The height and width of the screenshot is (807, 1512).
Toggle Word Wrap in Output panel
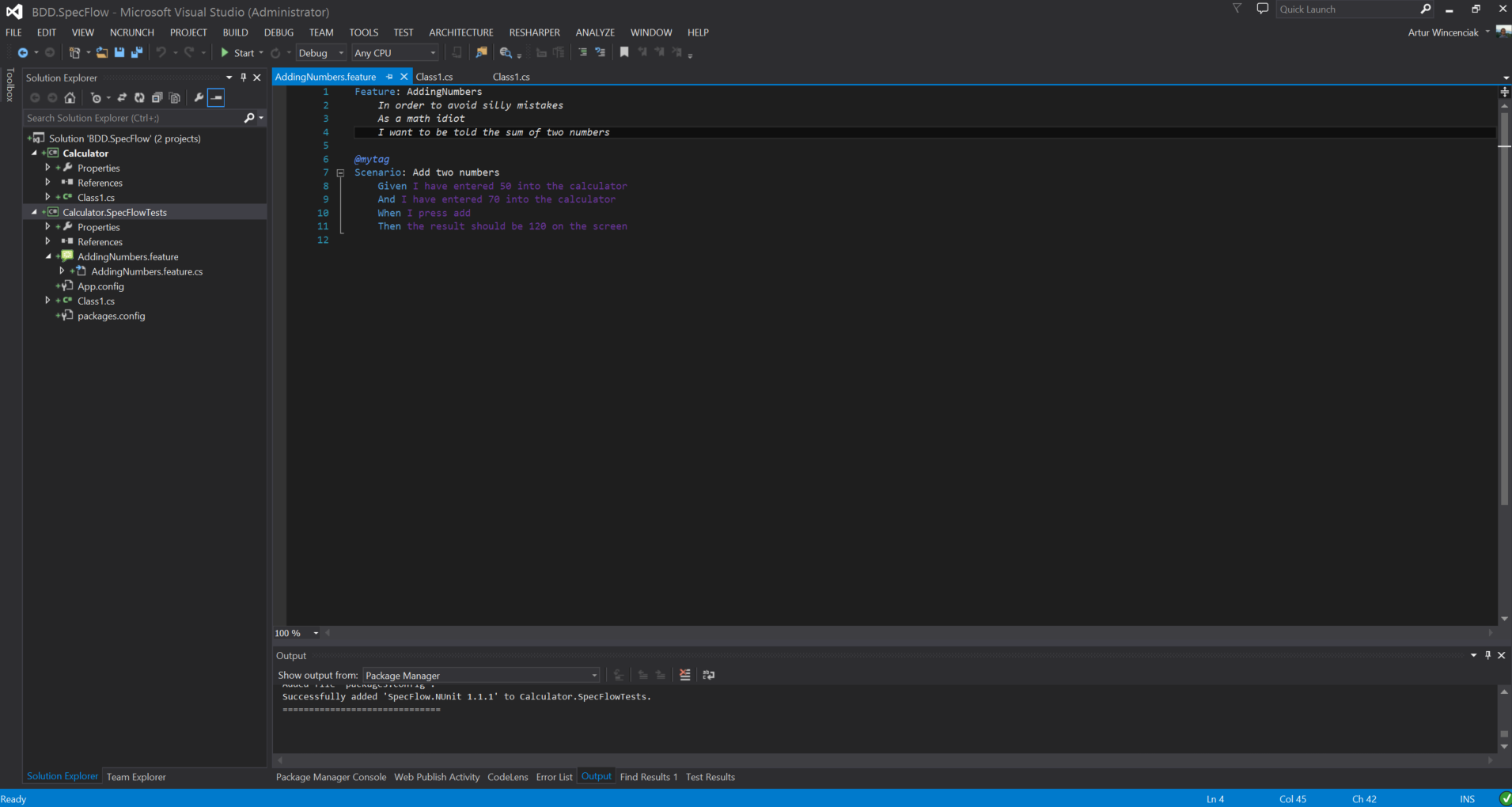(x=709, y=675)
